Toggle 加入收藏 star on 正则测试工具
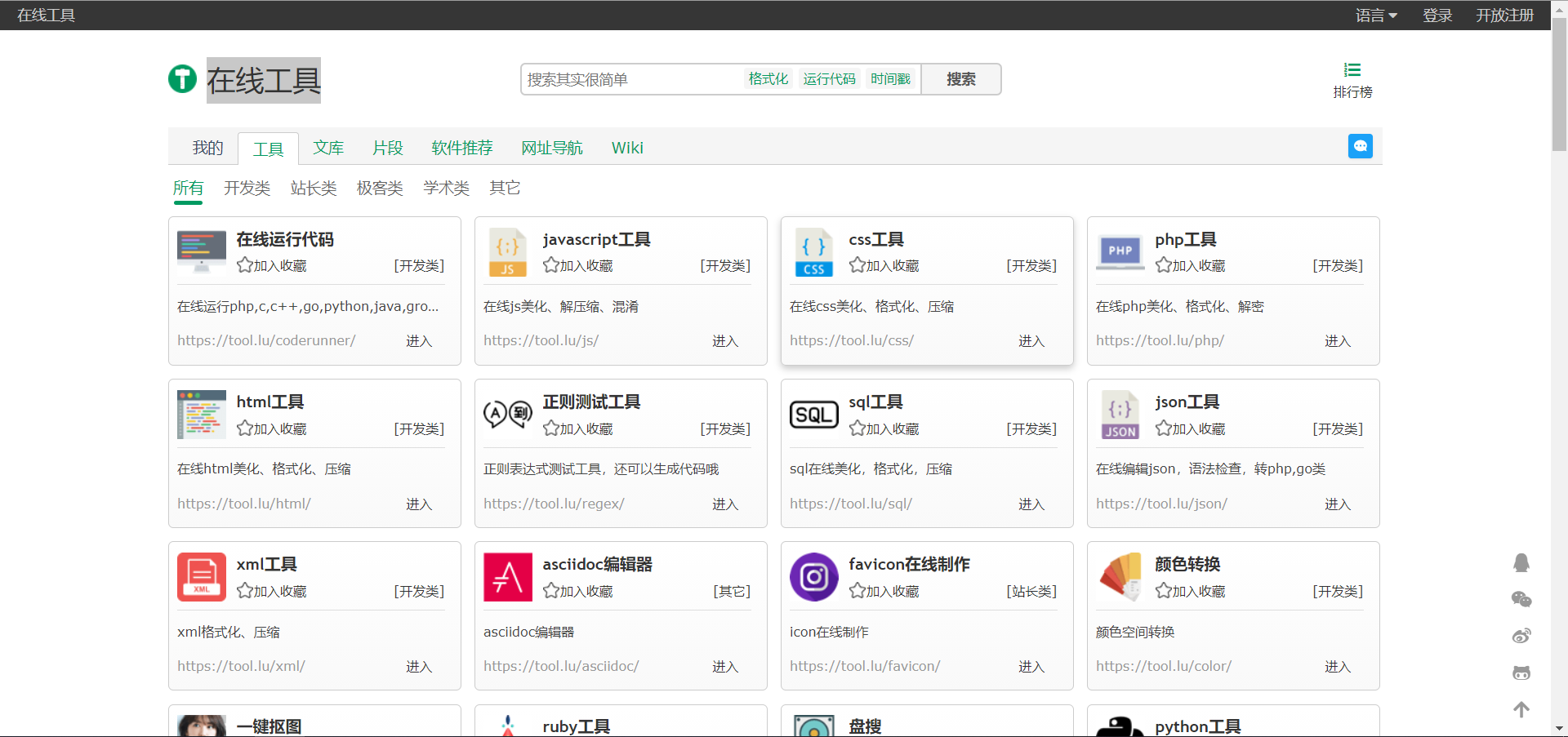Image resolution: width=1568 pixels, height=737 pixels. pos(552,428)
